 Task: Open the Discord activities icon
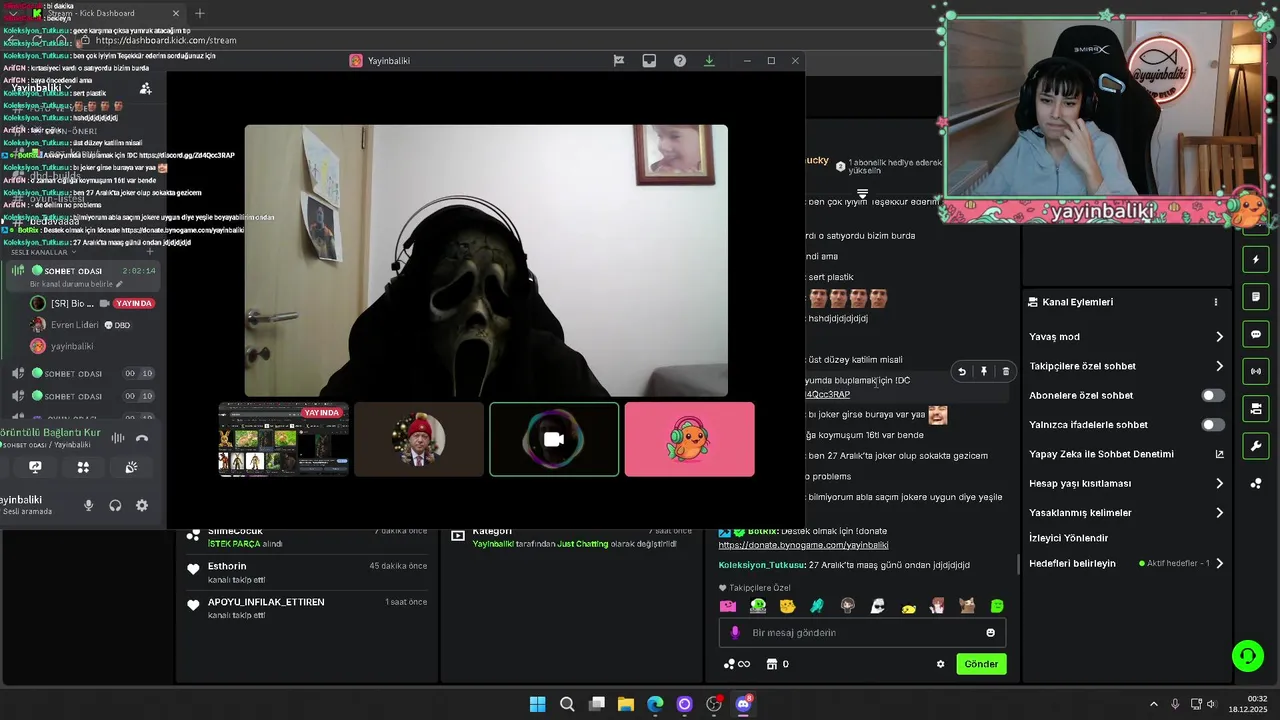83,467
